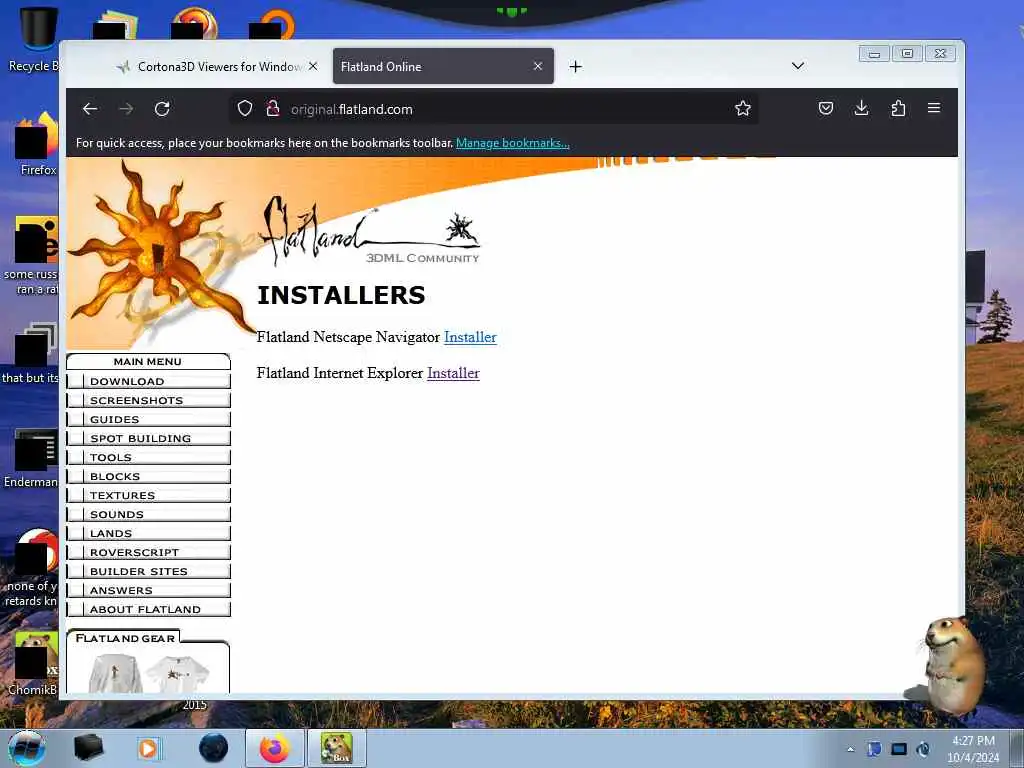Open the black box taskbar icon
Screen dimensions: 1024x768
(88, 748)
